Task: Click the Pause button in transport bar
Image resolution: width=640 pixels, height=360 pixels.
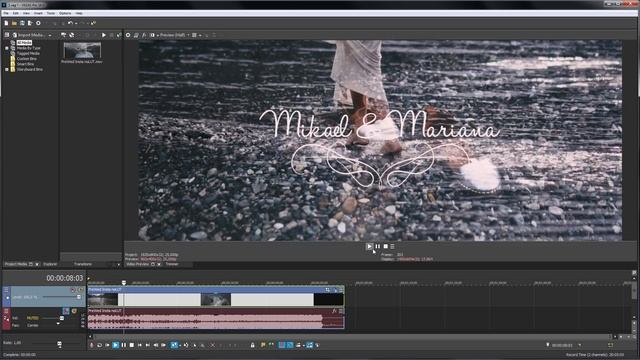Action: pyautogui.click(x=124, y=345)
